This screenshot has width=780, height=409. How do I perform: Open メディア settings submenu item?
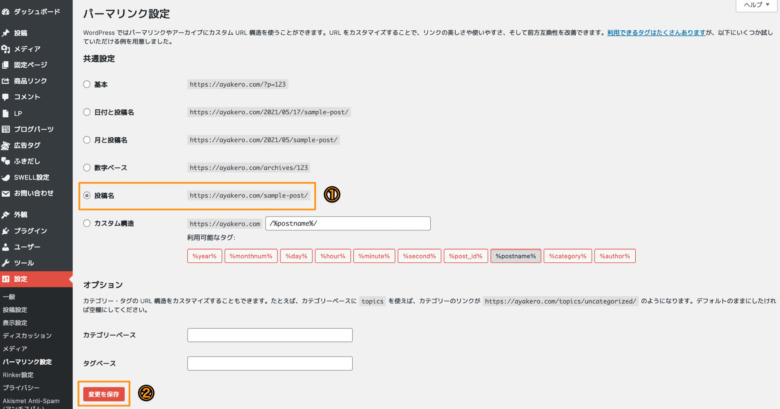(x=15, y=349)
